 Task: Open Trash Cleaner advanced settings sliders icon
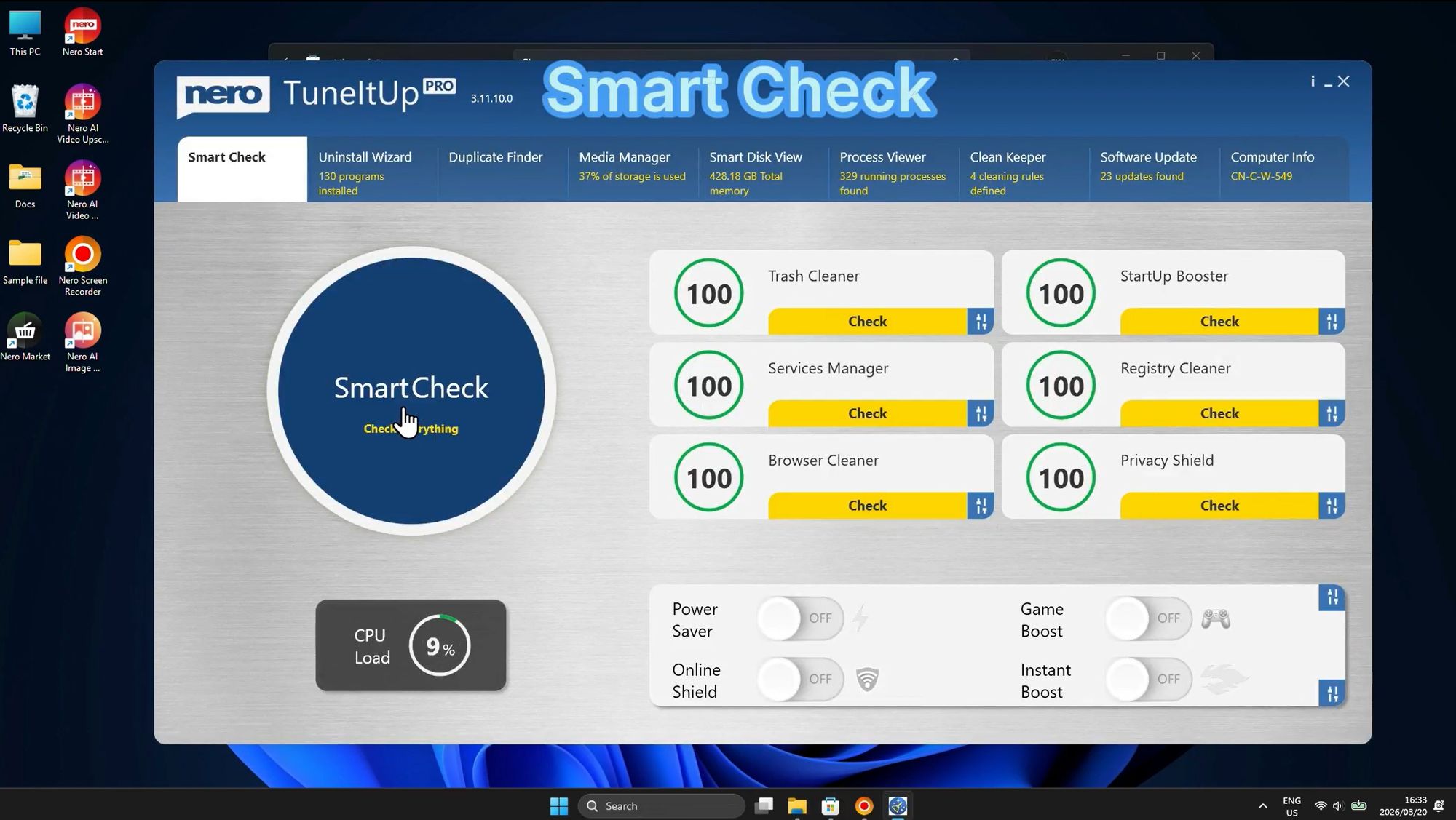981,321
